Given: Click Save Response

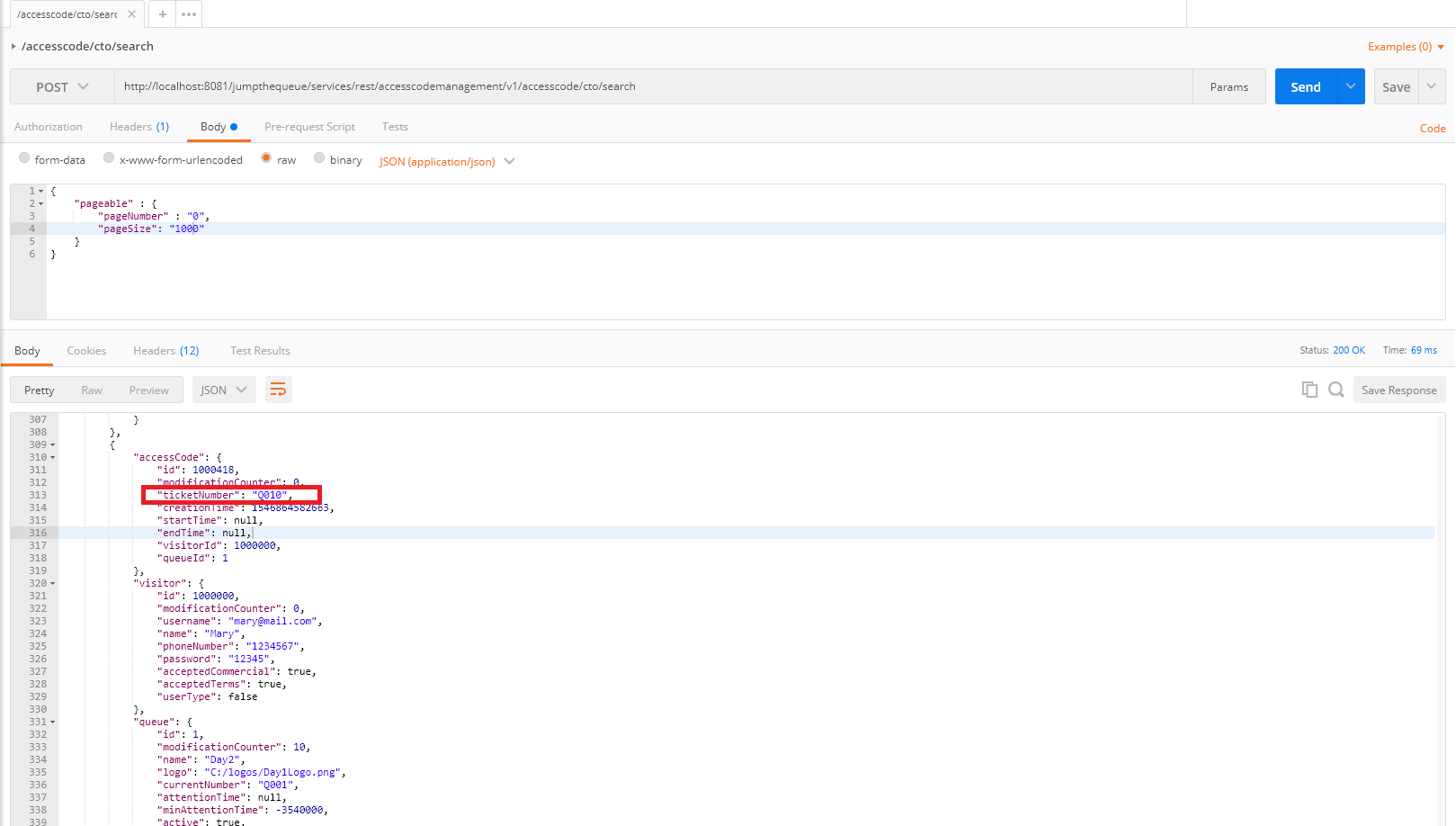Looking at the screenshot, I should 1398,389.
